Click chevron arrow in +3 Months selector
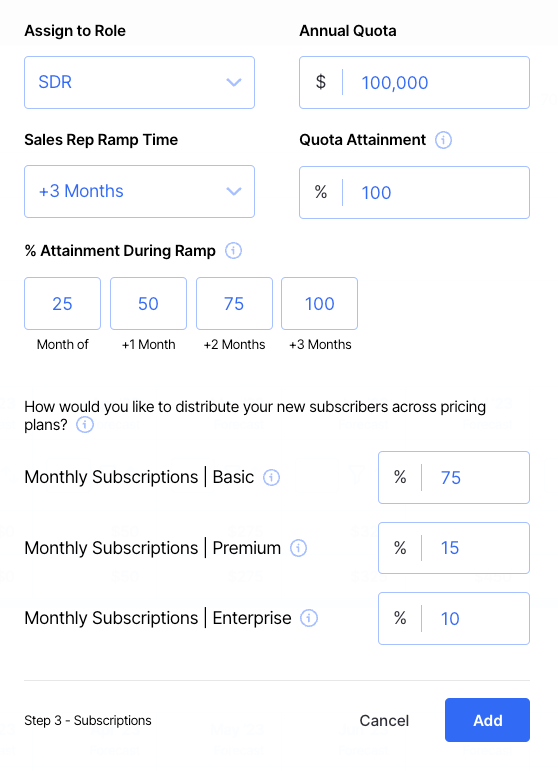 click(234, 191)
